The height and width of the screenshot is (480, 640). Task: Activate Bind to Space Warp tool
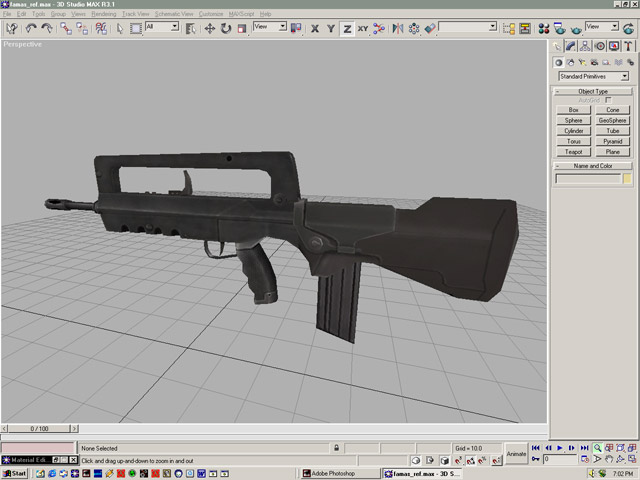click(100, 28)
